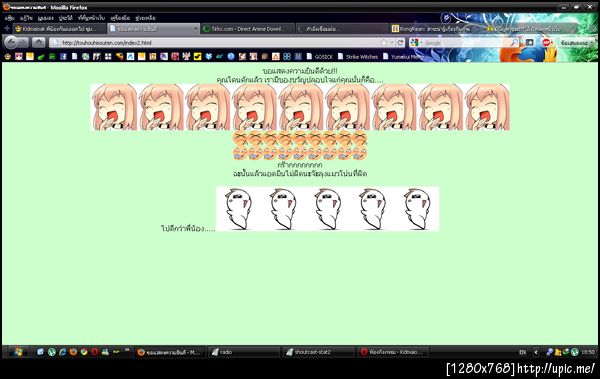Click the กร๊ากกกกกกกก text line
Screen dimensions: 600x379
coord(300,165)
